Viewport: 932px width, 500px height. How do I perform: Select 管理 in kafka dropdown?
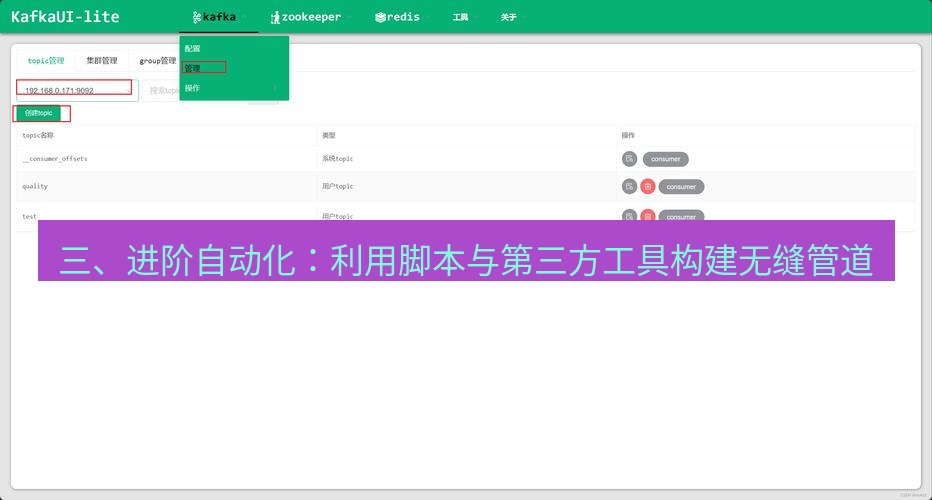pos(192,68)
